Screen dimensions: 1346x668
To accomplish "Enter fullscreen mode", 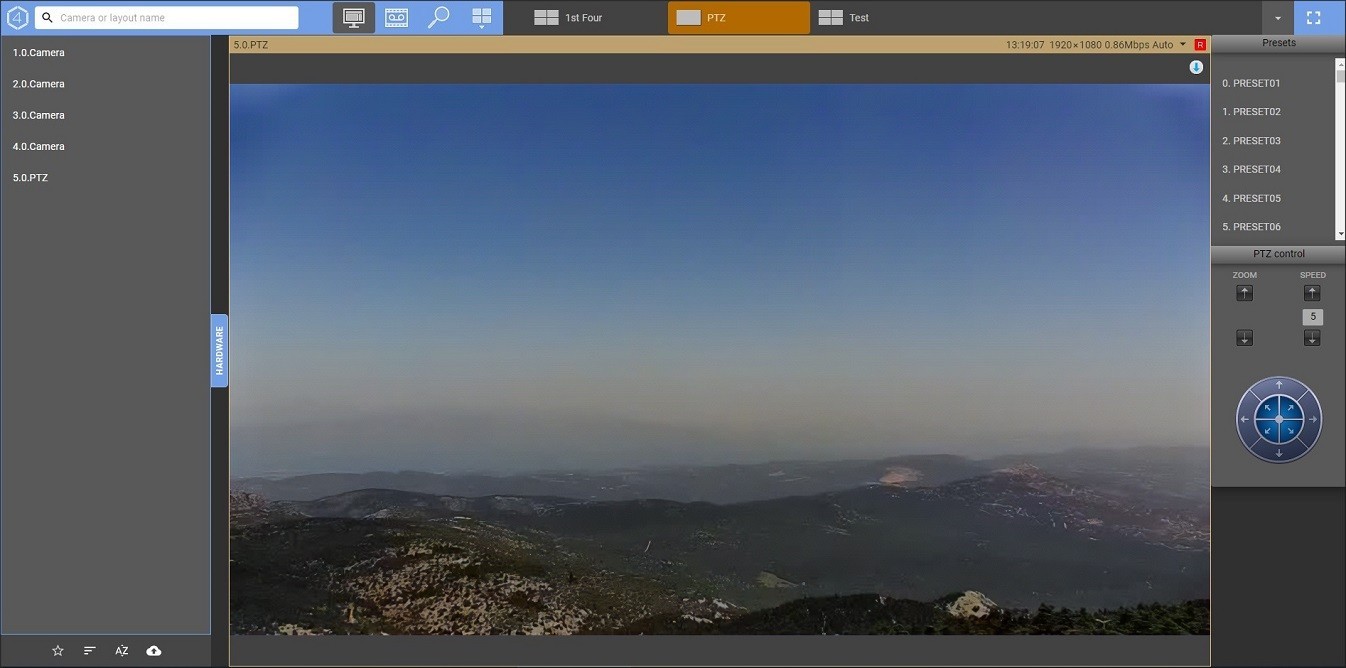I will (x=1313, y=18).
